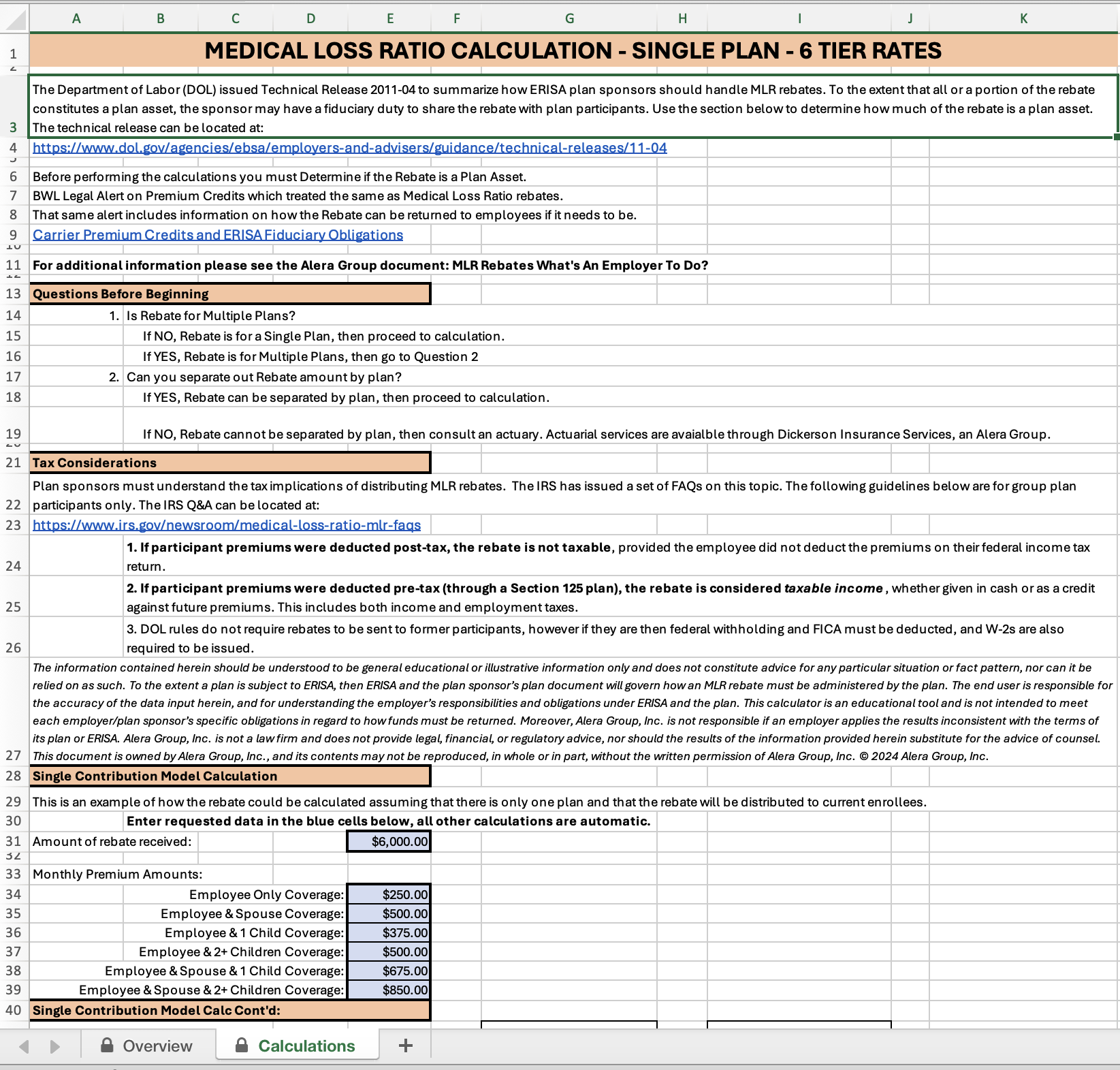Select column G header
Screen dimensions: 1120x1070
pos(569,18)
